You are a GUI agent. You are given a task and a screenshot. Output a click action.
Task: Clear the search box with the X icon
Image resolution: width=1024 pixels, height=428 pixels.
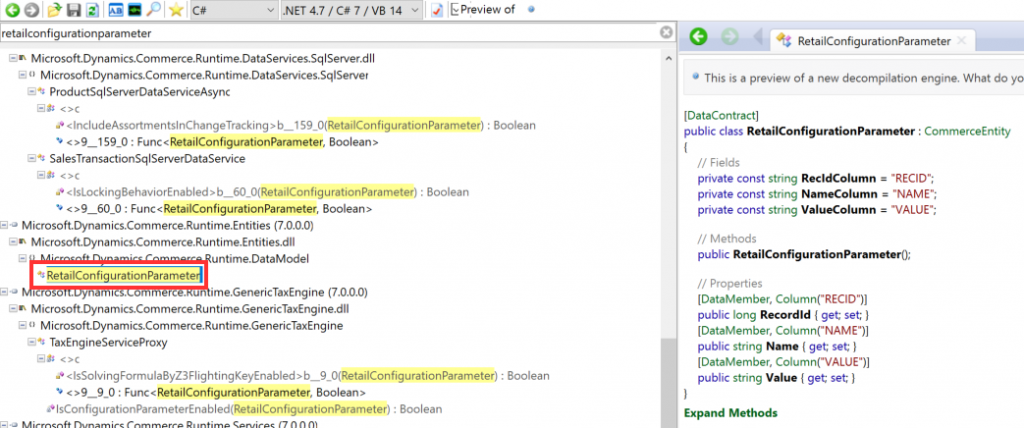click(x=665, y=33)
